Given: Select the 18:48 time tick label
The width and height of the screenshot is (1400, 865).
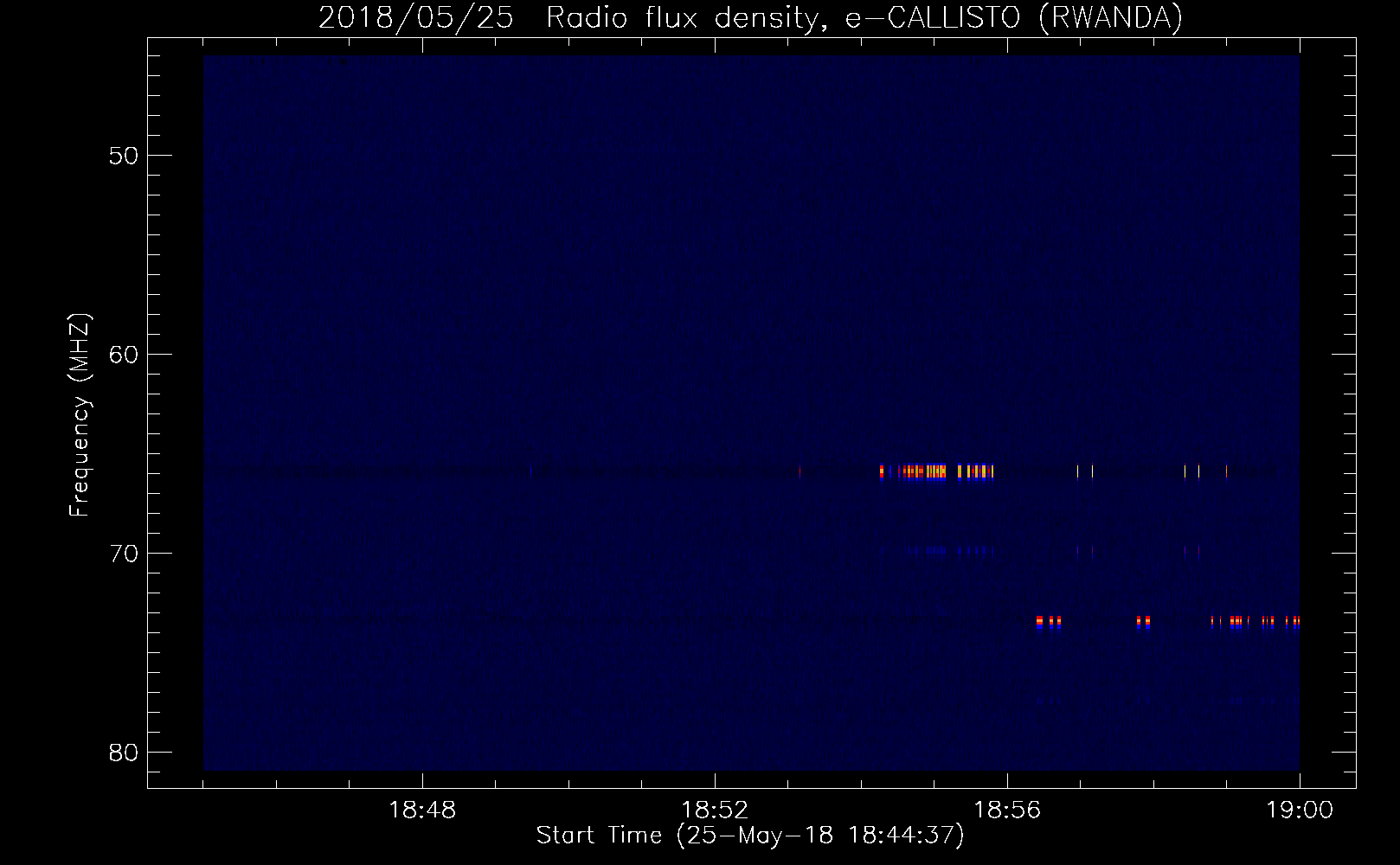Looking at the screenshot, I should tap(422, 811).
